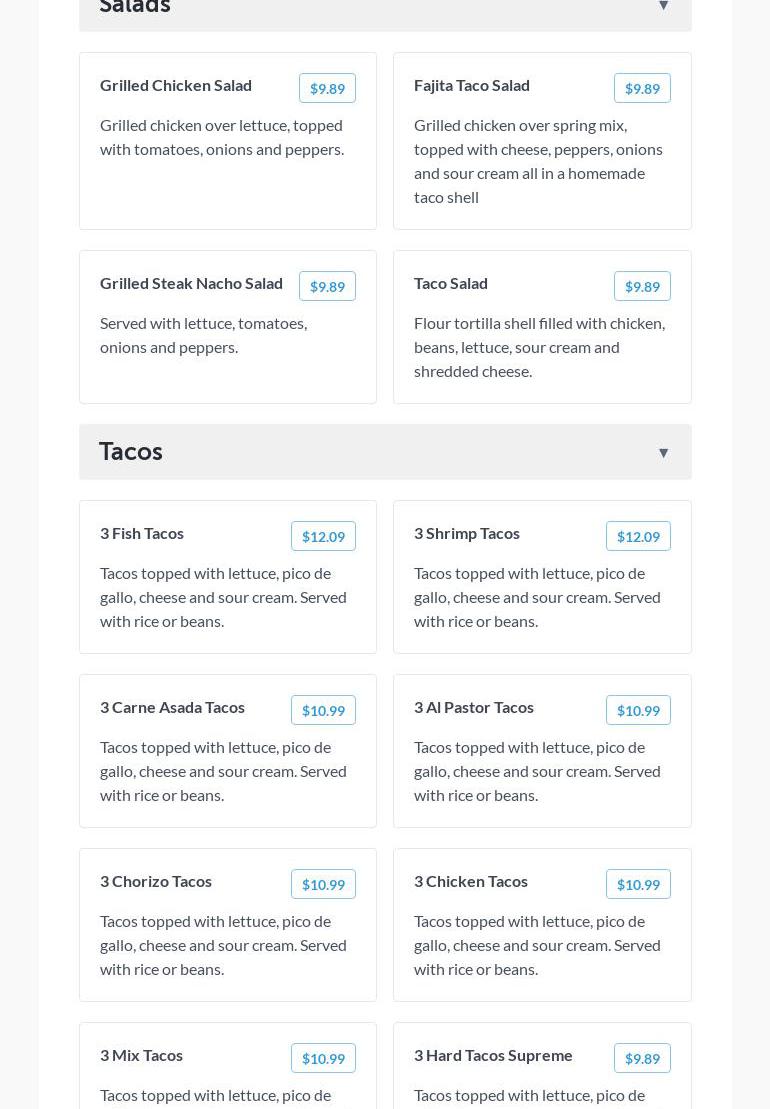Click 3 Hard Tacos Supreme $9.89 price

click(x=642, y=1059)
